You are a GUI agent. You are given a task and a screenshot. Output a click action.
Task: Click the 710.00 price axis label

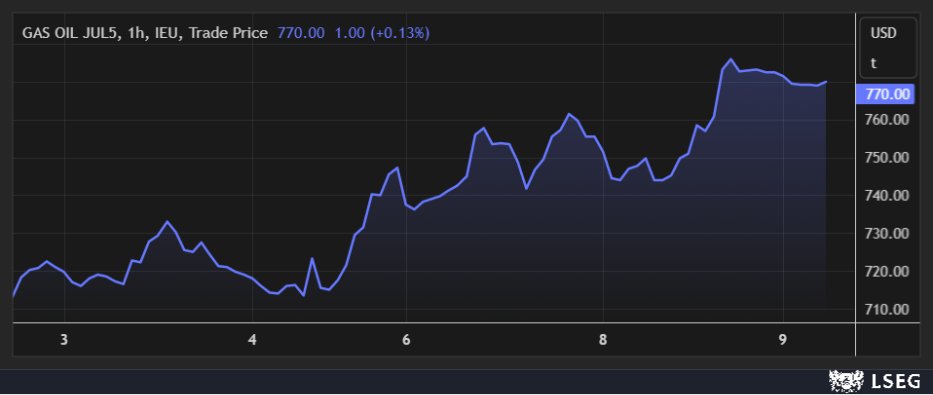tap(887, 309)
